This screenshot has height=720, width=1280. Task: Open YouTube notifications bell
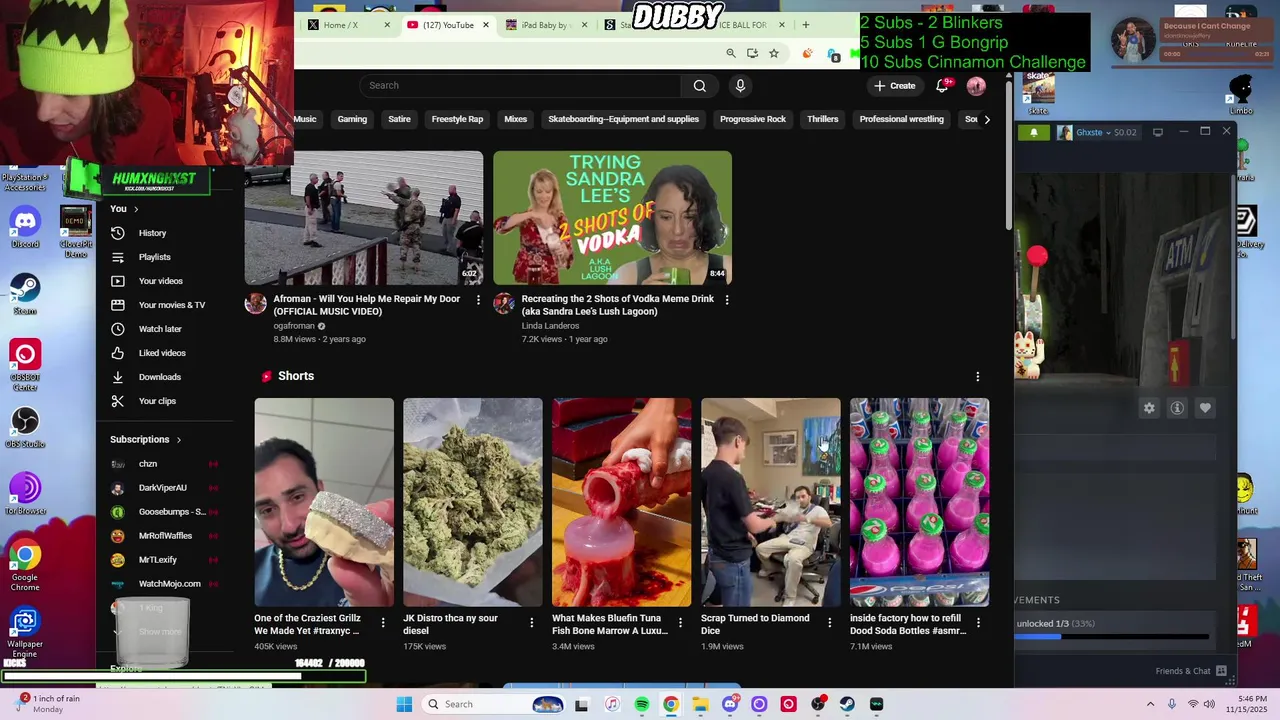[x=942, y=86]
